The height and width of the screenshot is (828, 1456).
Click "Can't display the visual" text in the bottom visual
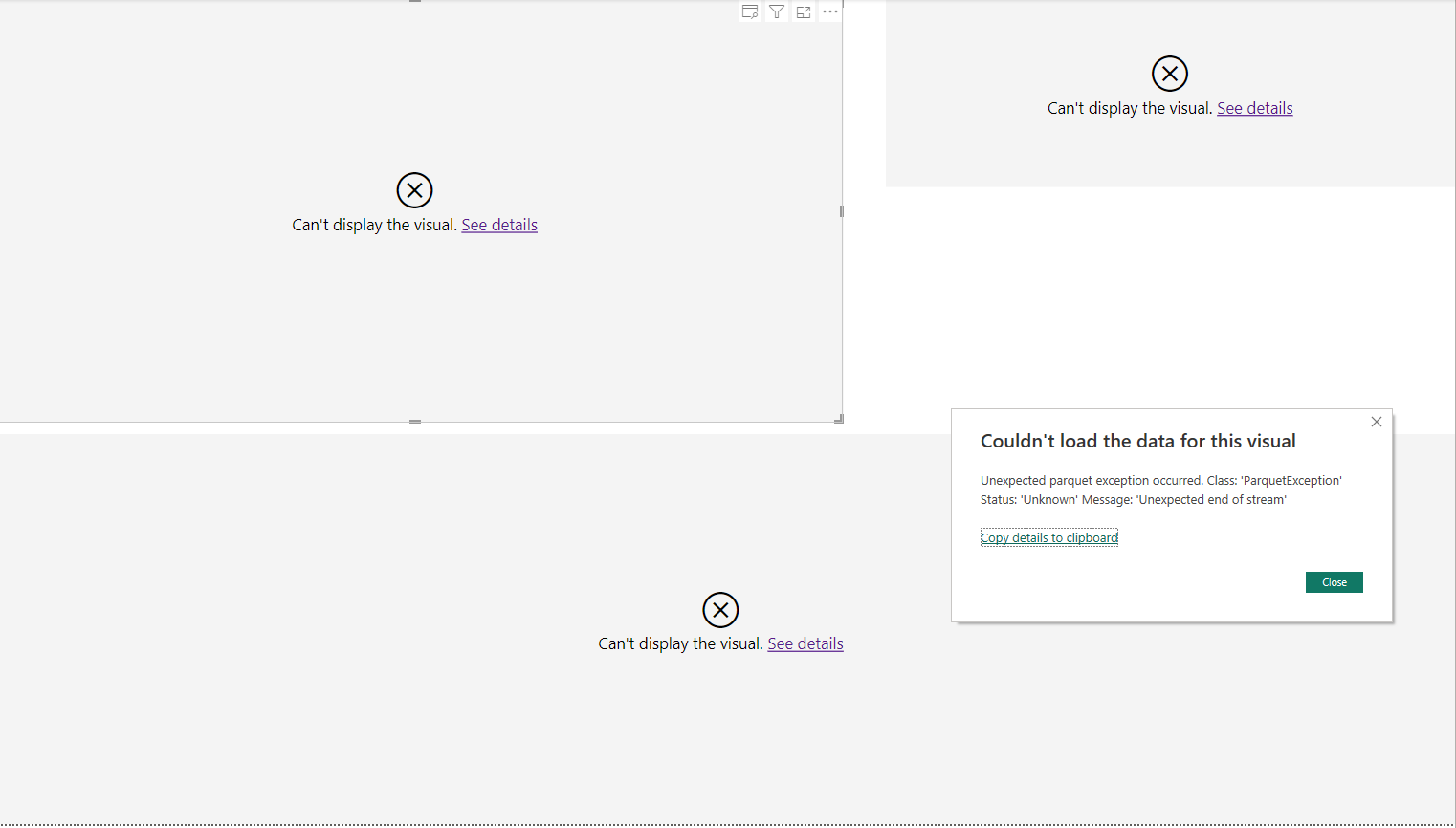[680, 643]
